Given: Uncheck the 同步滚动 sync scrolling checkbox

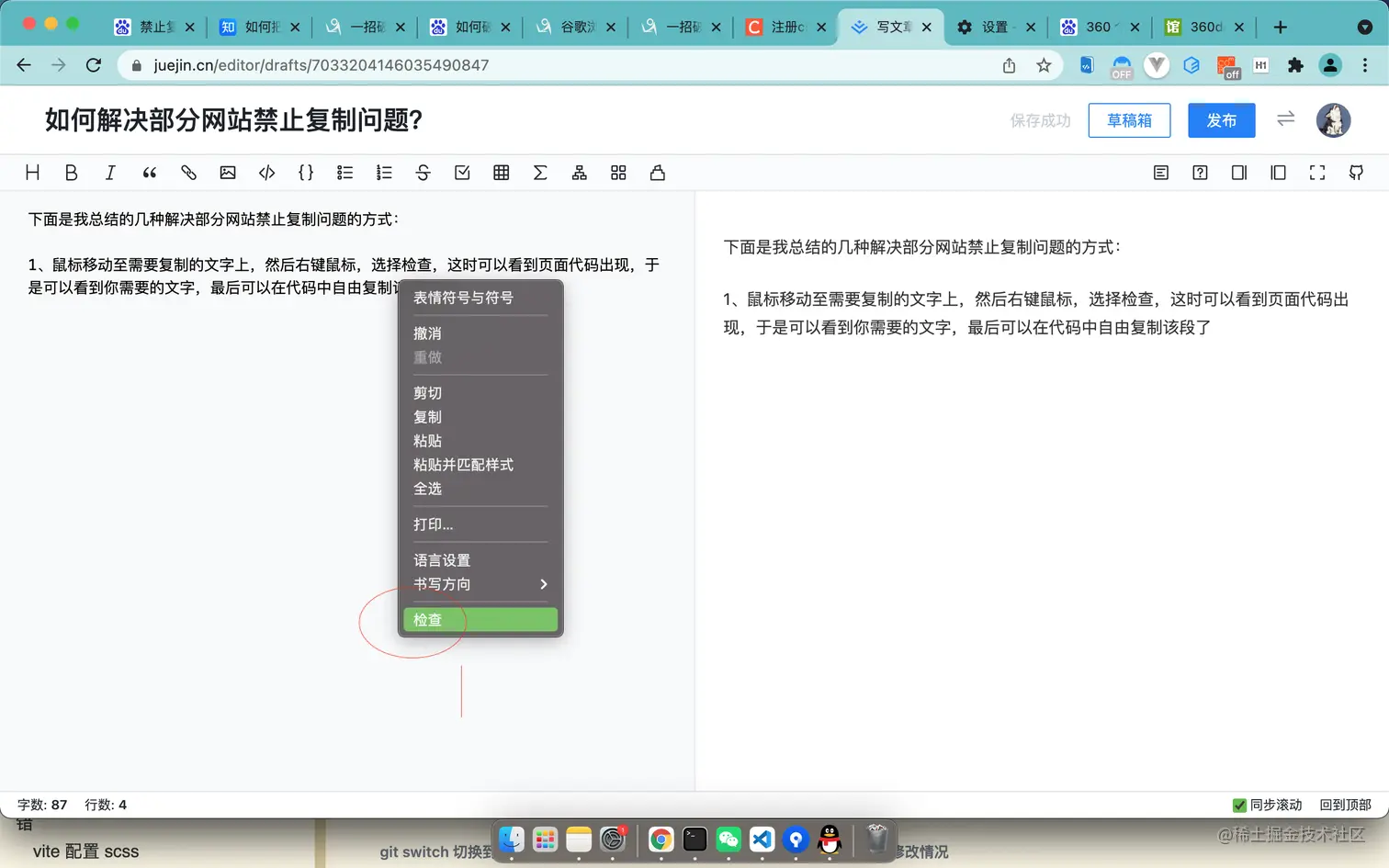Looking at the screenshot, I should coord(1238,805).
